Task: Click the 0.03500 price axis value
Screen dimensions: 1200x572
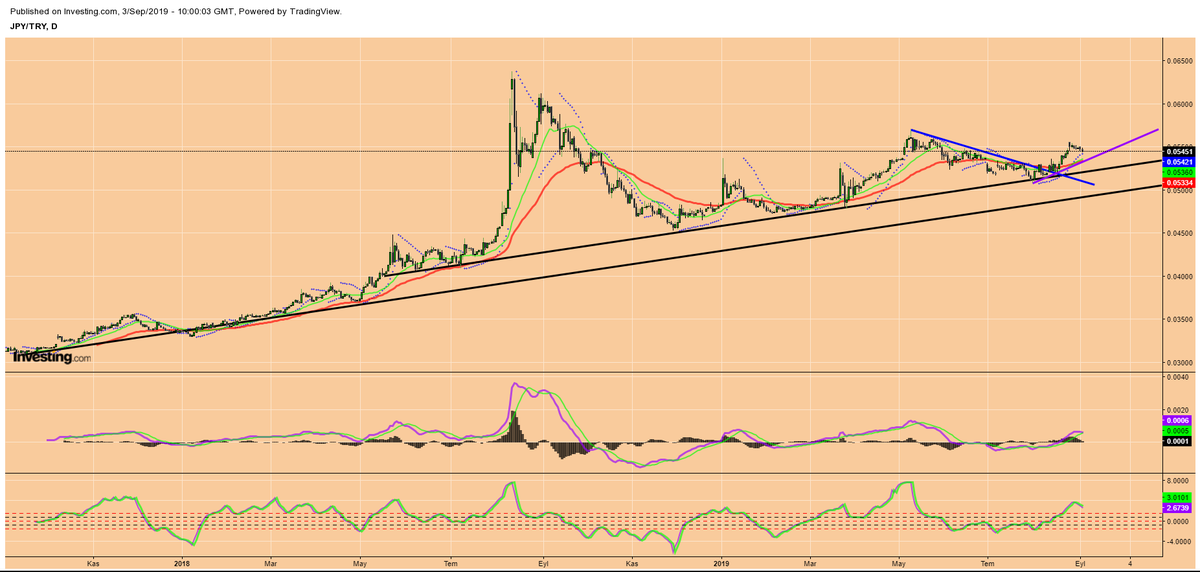Action: tap(1180, 319)
